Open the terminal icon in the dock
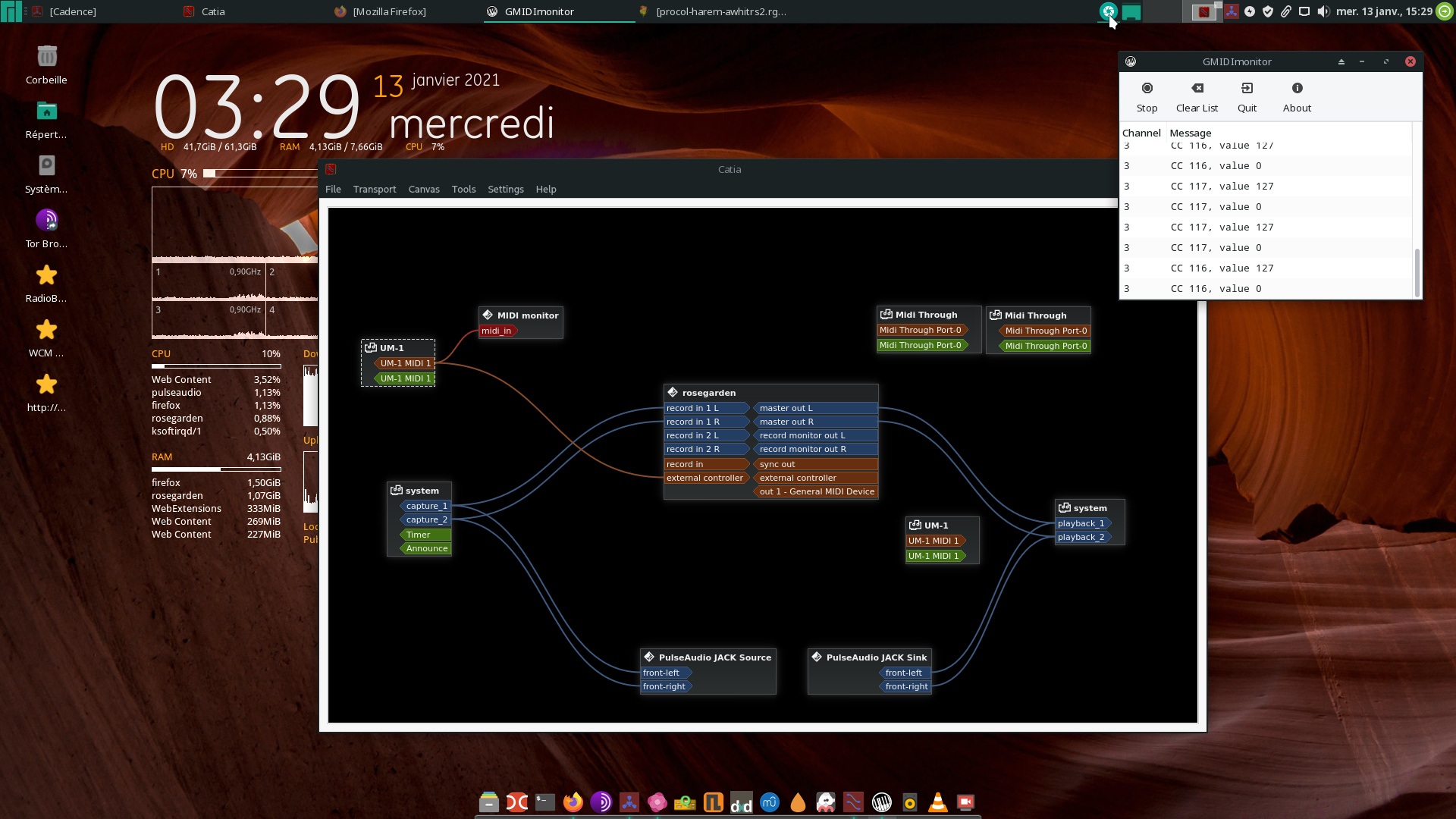Viewport: 1456px width, 819px height. [545, 802]
